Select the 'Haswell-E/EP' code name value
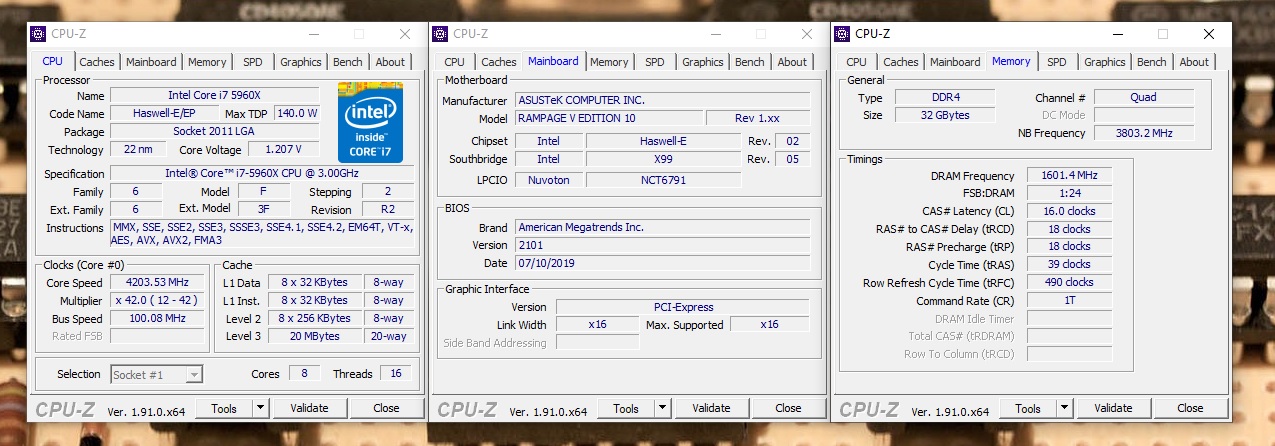 point(166,114)
